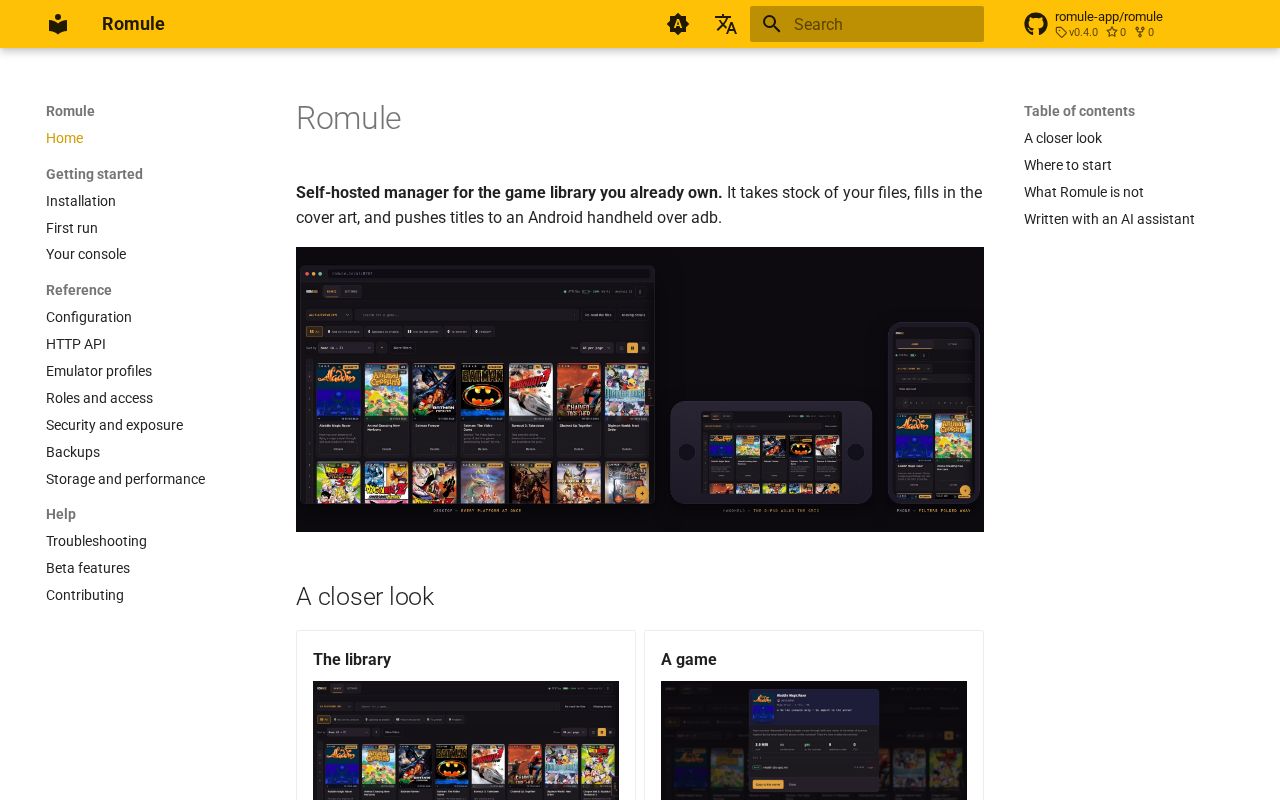Viewport: 1280px width, 800px height.
Task: Open the language selector icon
Action: (726, 24)
